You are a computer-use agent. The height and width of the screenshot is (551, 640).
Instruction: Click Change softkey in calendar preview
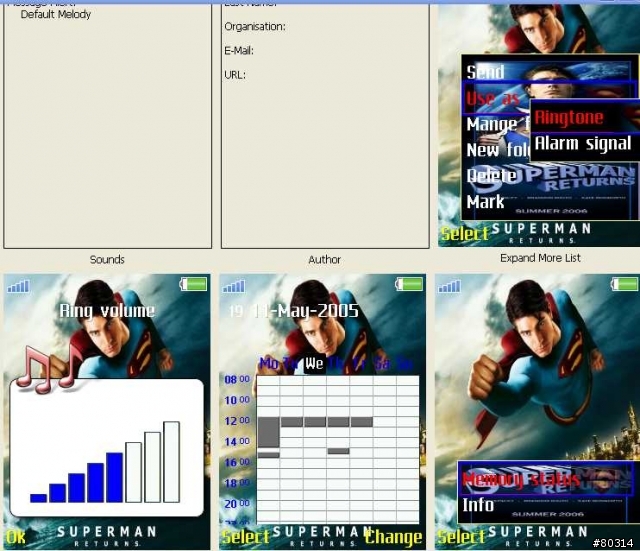tap(393, 537)
